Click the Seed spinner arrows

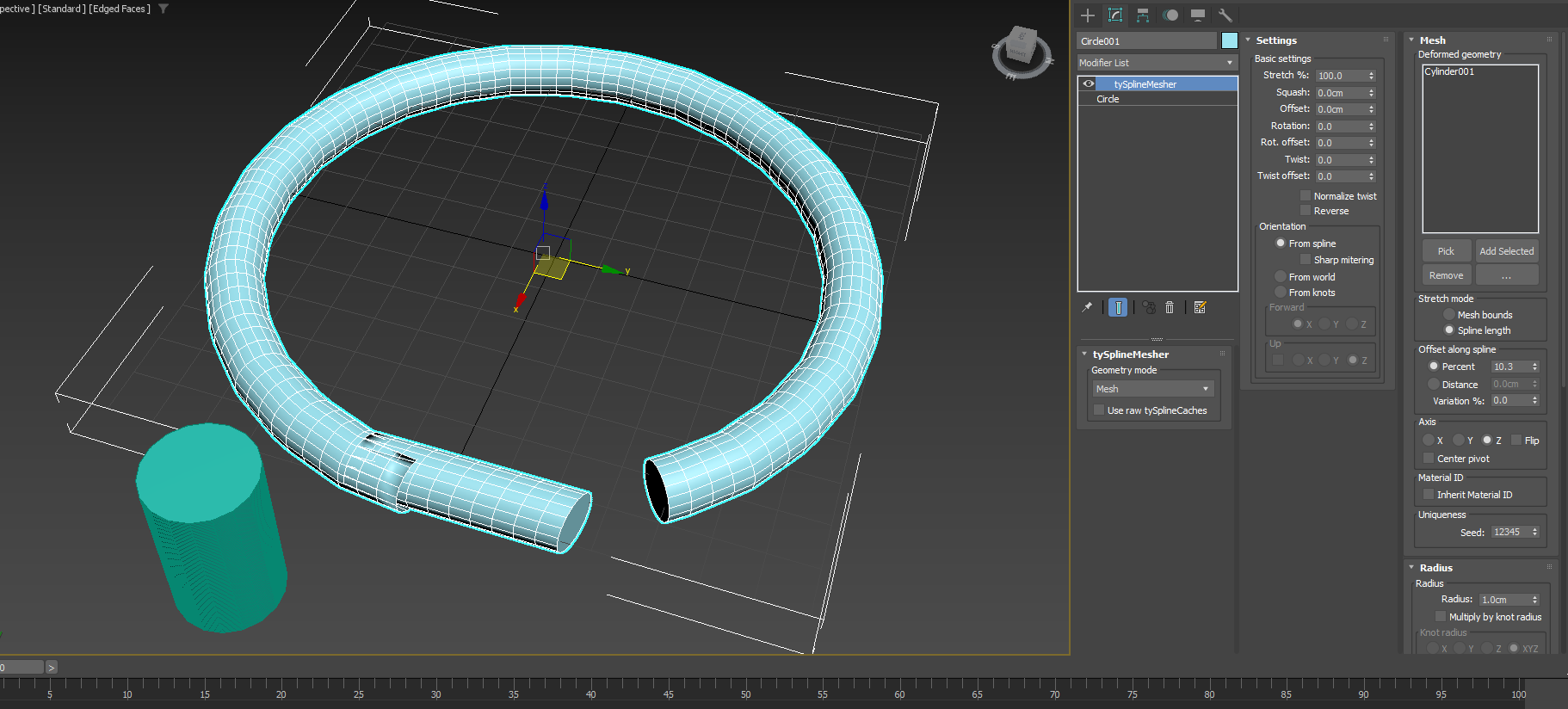tap(1534, 533)
